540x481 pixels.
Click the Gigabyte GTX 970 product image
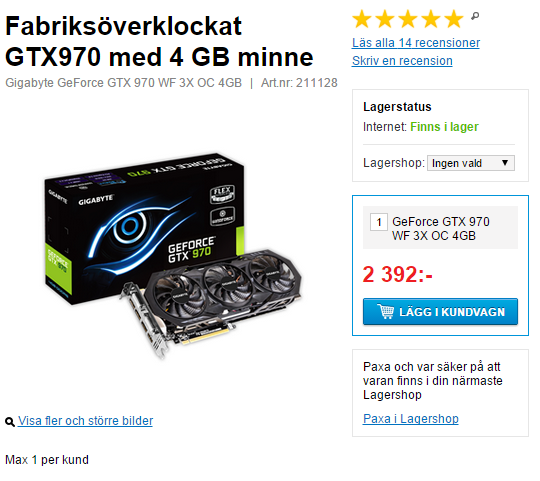pyautogui.click(x=173, y=255)
